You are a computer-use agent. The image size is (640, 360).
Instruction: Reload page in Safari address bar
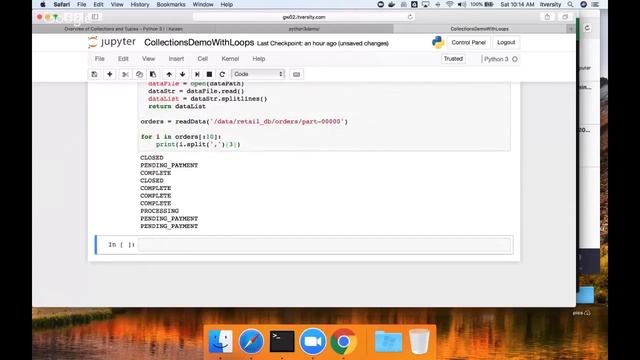click(410, 17)
